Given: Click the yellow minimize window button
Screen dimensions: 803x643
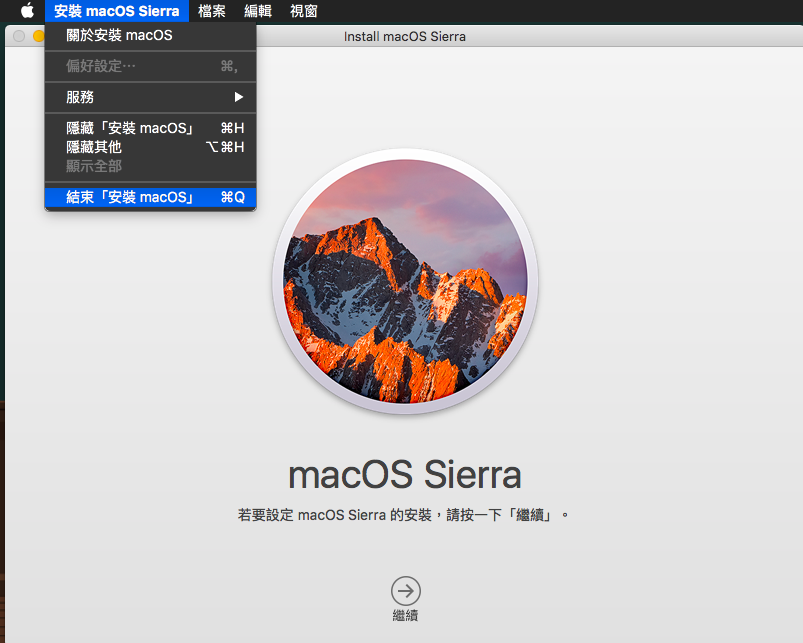Looking at the screenshot, I should [38, 36].
